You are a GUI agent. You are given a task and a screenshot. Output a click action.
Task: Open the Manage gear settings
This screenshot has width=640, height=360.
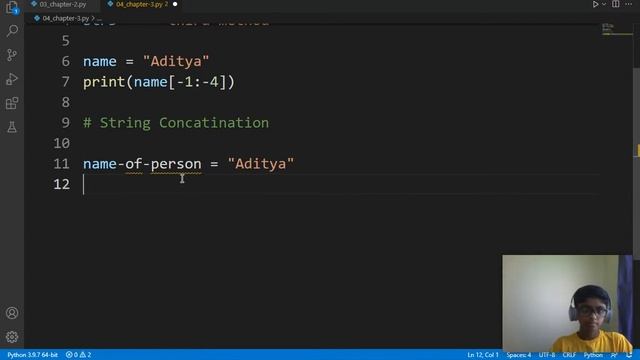12,337
